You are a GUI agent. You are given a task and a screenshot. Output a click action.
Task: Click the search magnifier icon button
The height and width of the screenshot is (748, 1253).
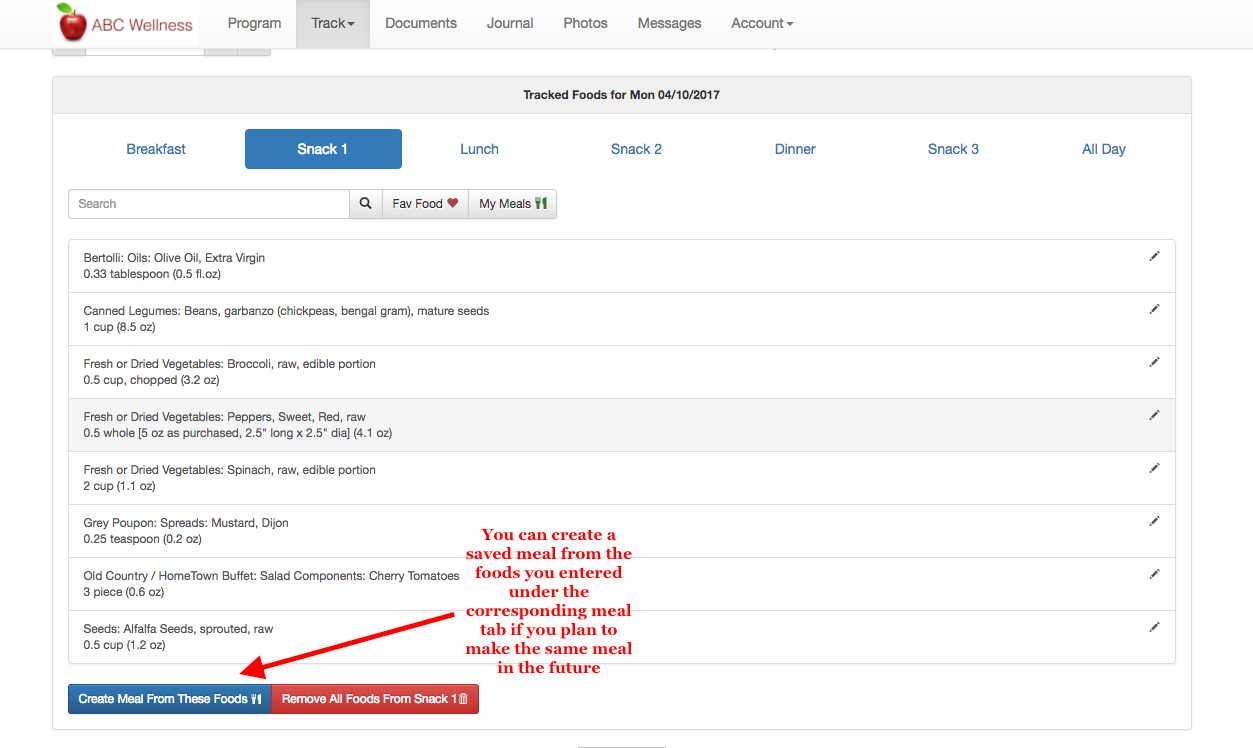pyautogui.click(x=366, y=204)
